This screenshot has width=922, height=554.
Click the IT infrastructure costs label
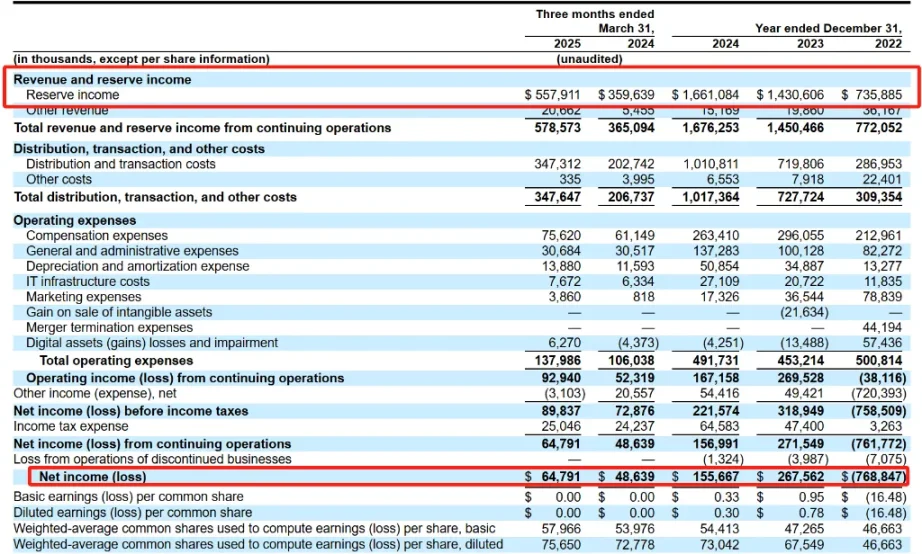88,281
